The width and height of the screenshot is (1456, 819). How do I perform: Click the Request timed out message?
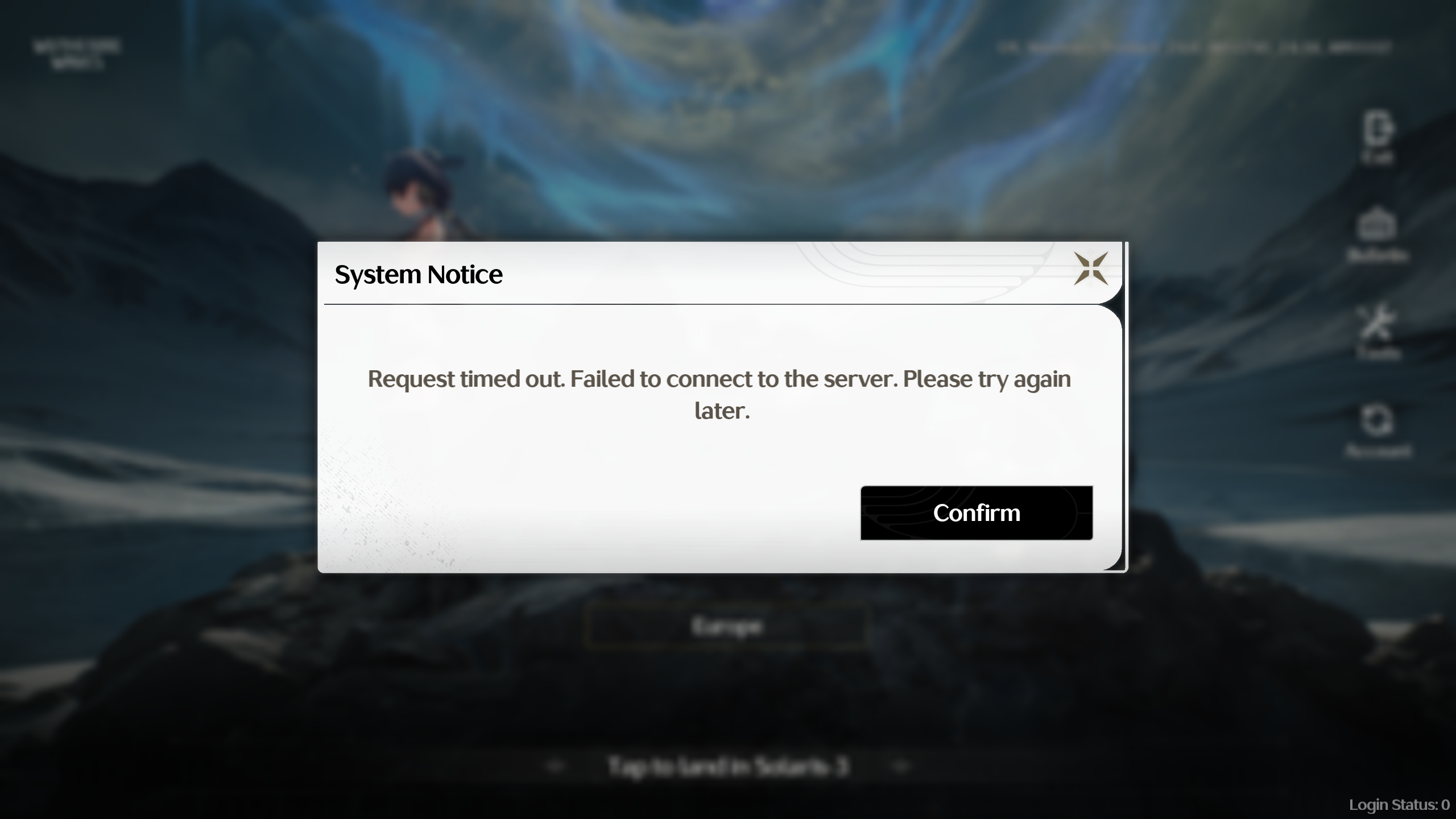(x=719, y=394)
